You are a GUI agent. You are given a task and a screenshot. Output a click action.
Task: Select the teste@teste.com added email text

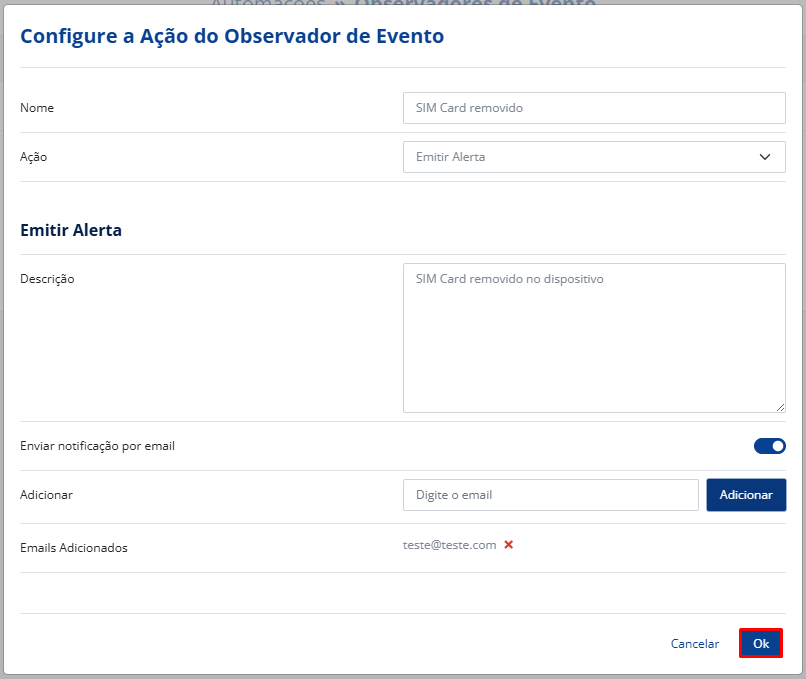[449, 545]
